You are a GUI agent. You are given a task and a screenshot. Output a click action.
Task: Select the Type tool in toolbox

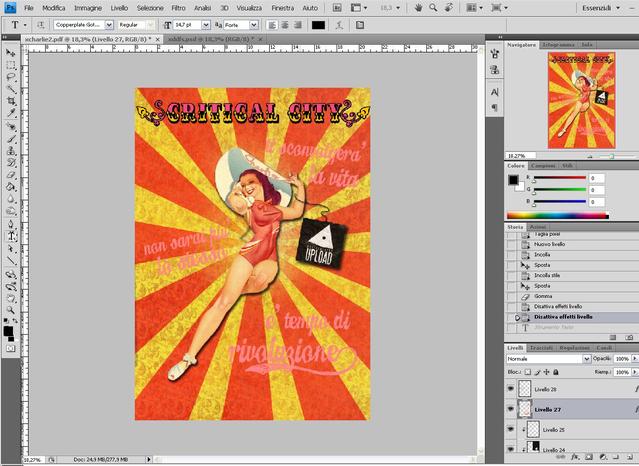click(x=11, y=236)
